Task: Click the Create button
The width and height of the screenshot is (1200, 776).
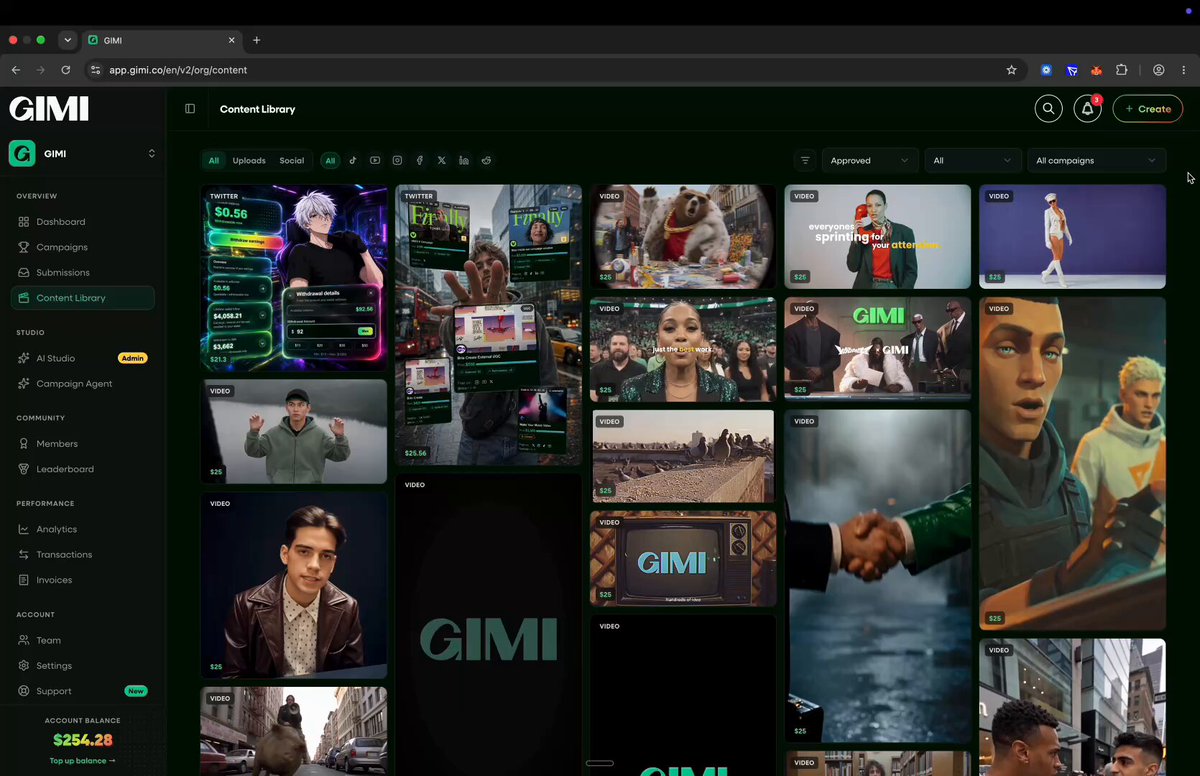Action: [x=1148, y=109]
